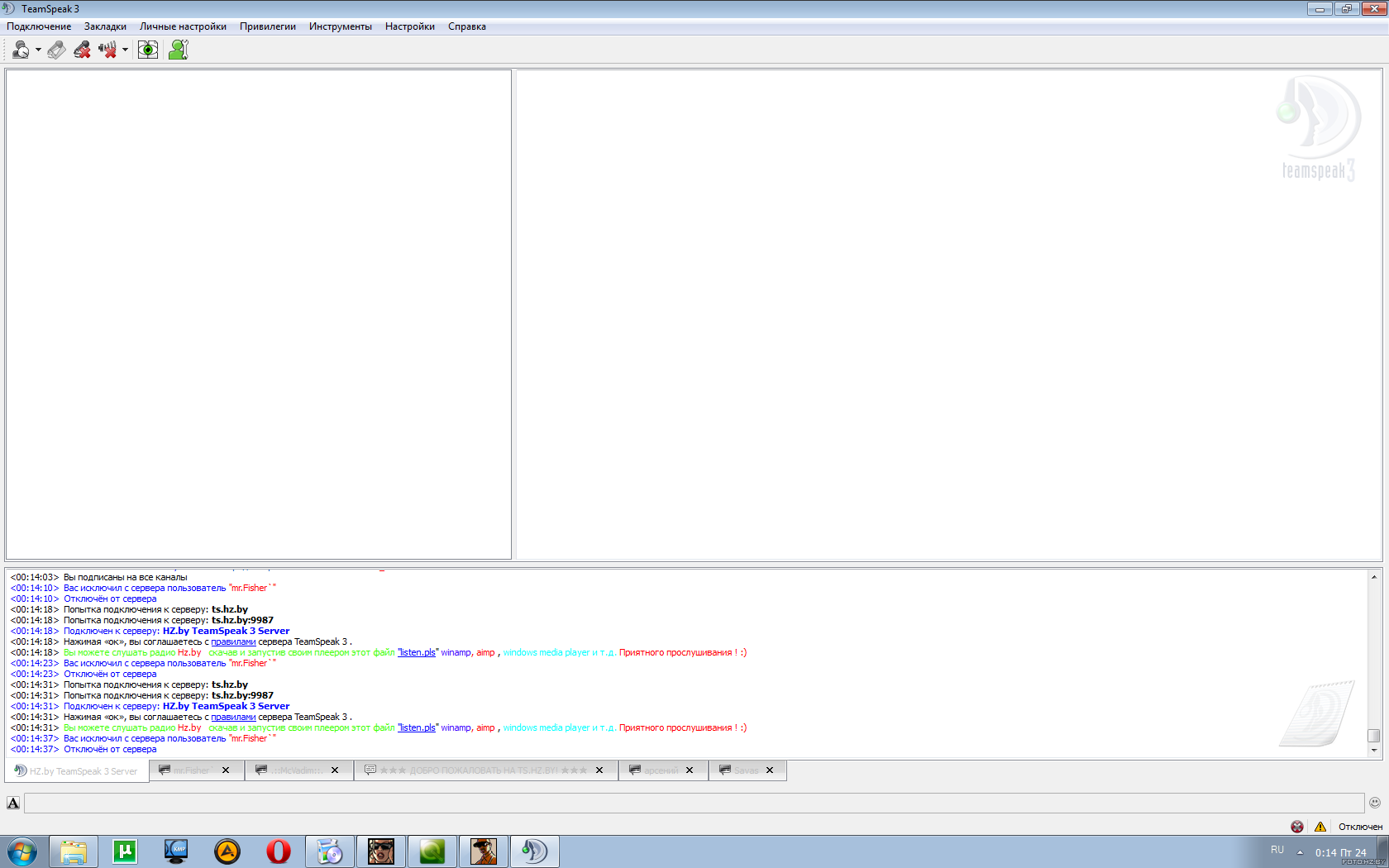This screenshot has width=1389, height=868.
Task: Click the text formatting A icon
Action: [13, 803]
